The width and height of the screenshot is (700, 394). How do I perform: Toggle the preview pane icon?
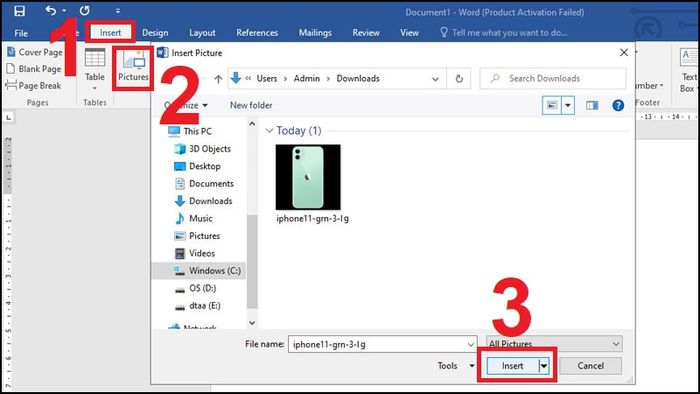(592, 105)
